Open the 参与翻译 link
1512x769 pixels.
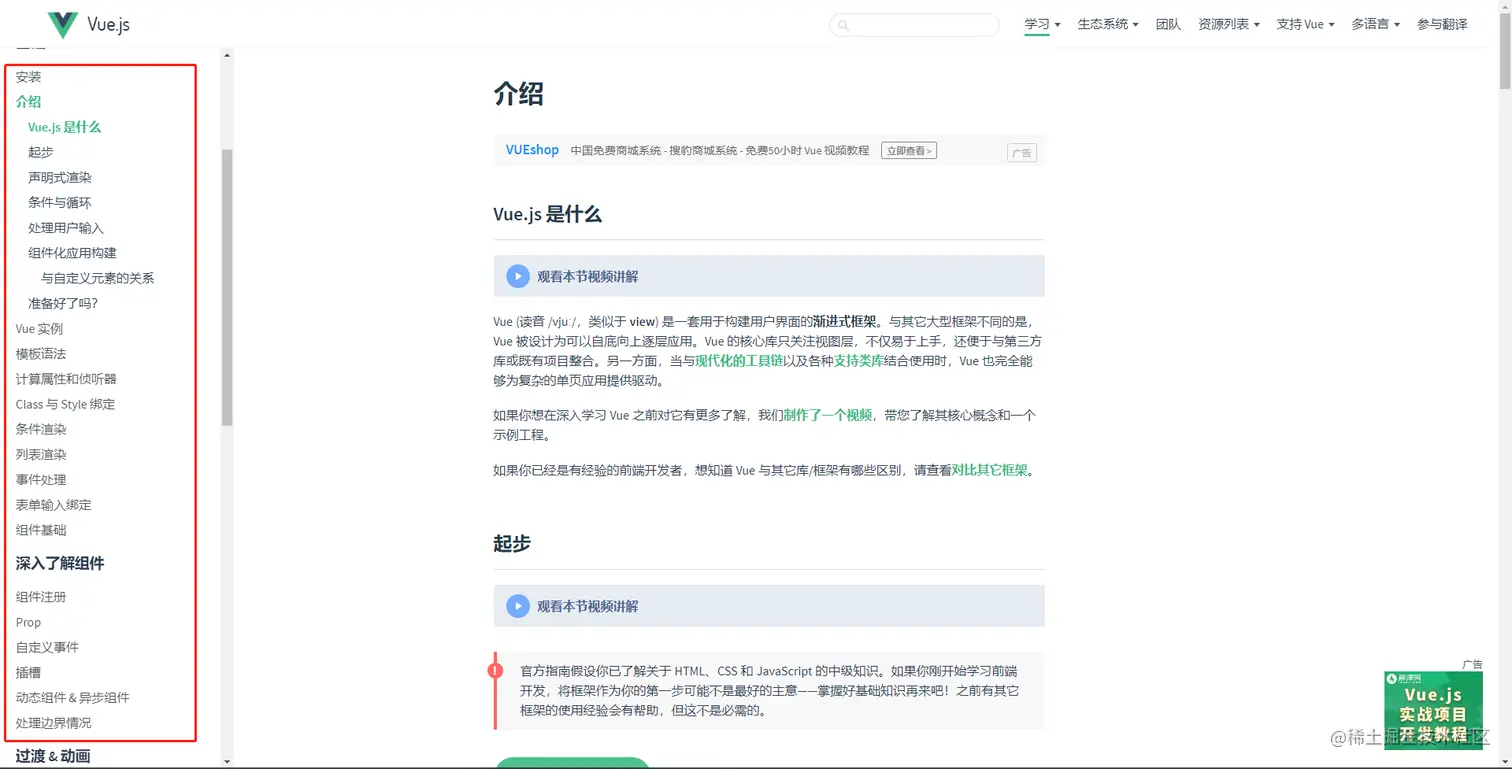coord(1442,24)
